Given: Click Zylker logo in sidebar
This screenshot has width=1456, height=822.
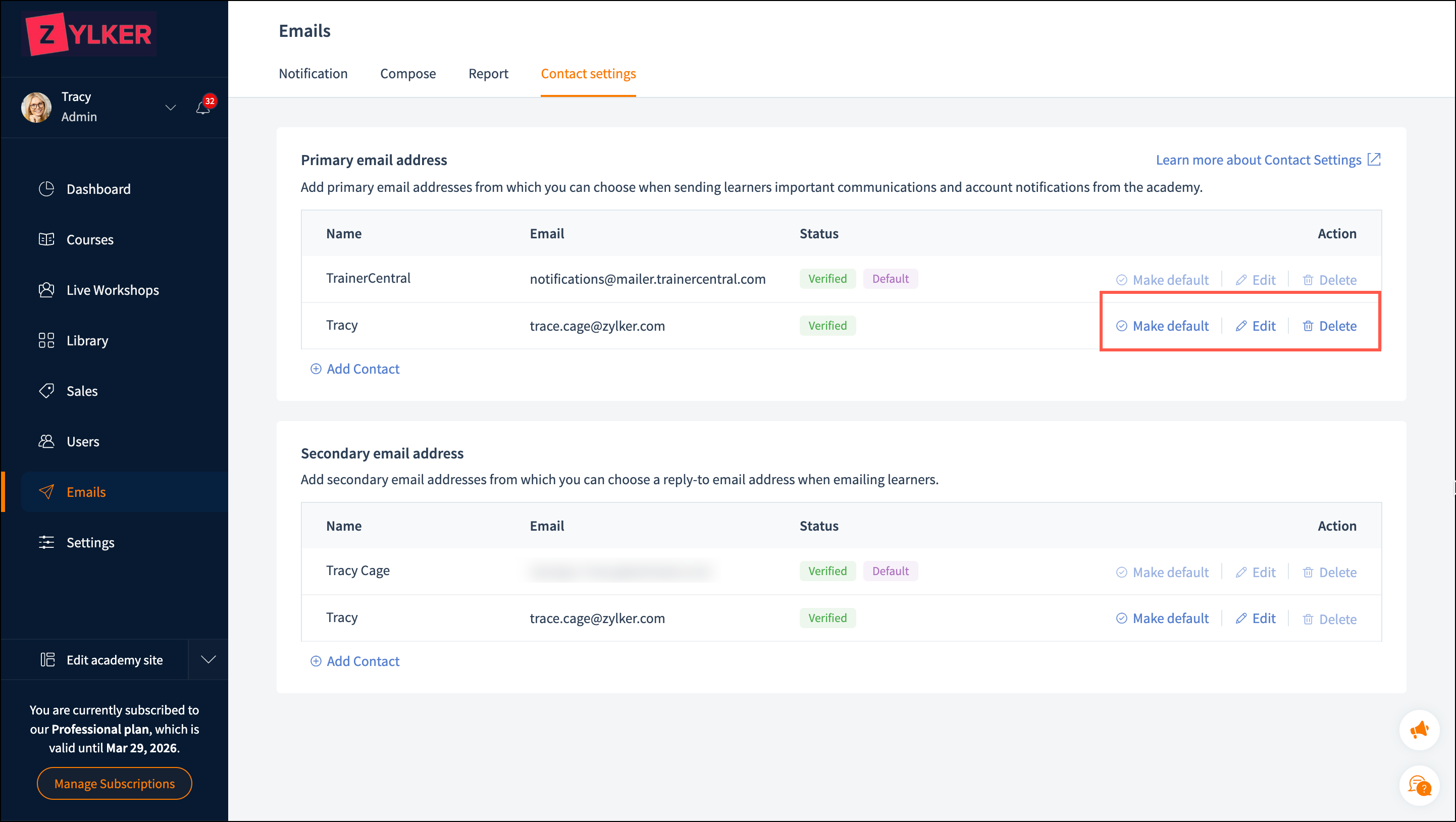Looking at the screenshot, I should pyautogui.click(x=89, y=34).
